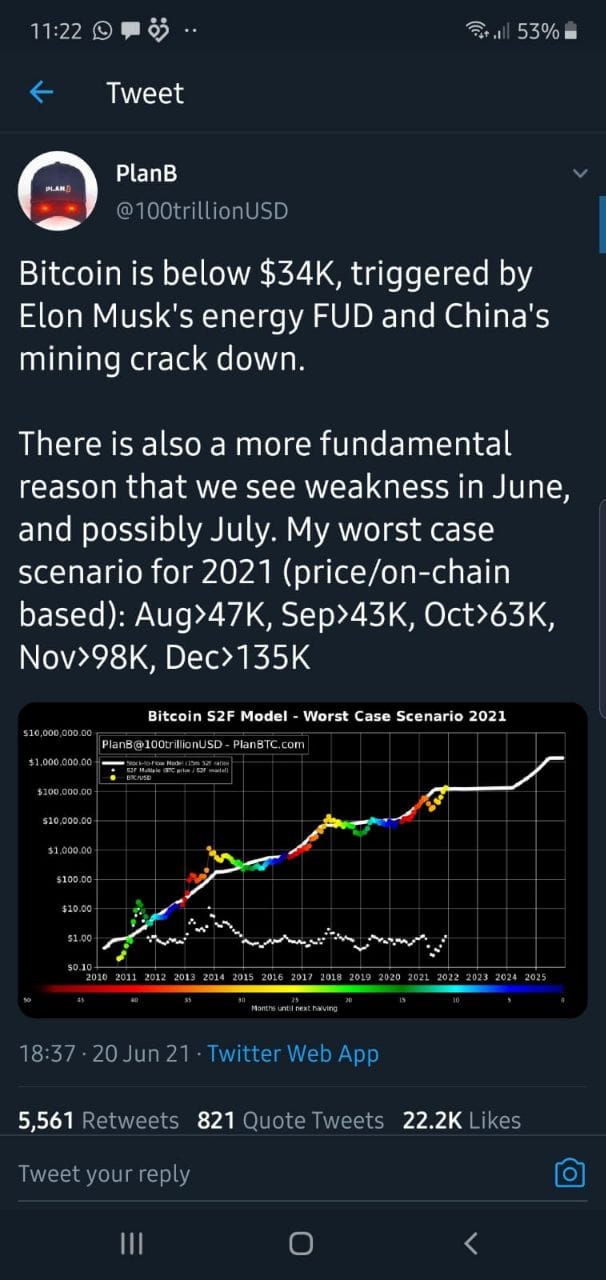Open the PlanB display name

tap(147, 173)
